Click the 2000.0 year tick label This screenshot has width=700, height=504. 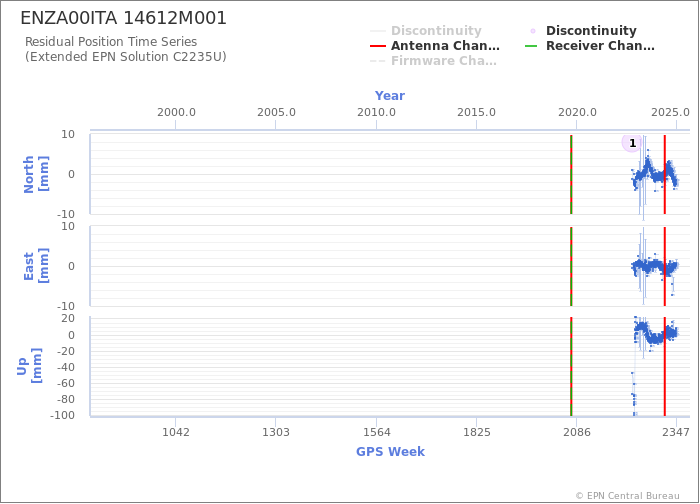(x=176, y=112)
